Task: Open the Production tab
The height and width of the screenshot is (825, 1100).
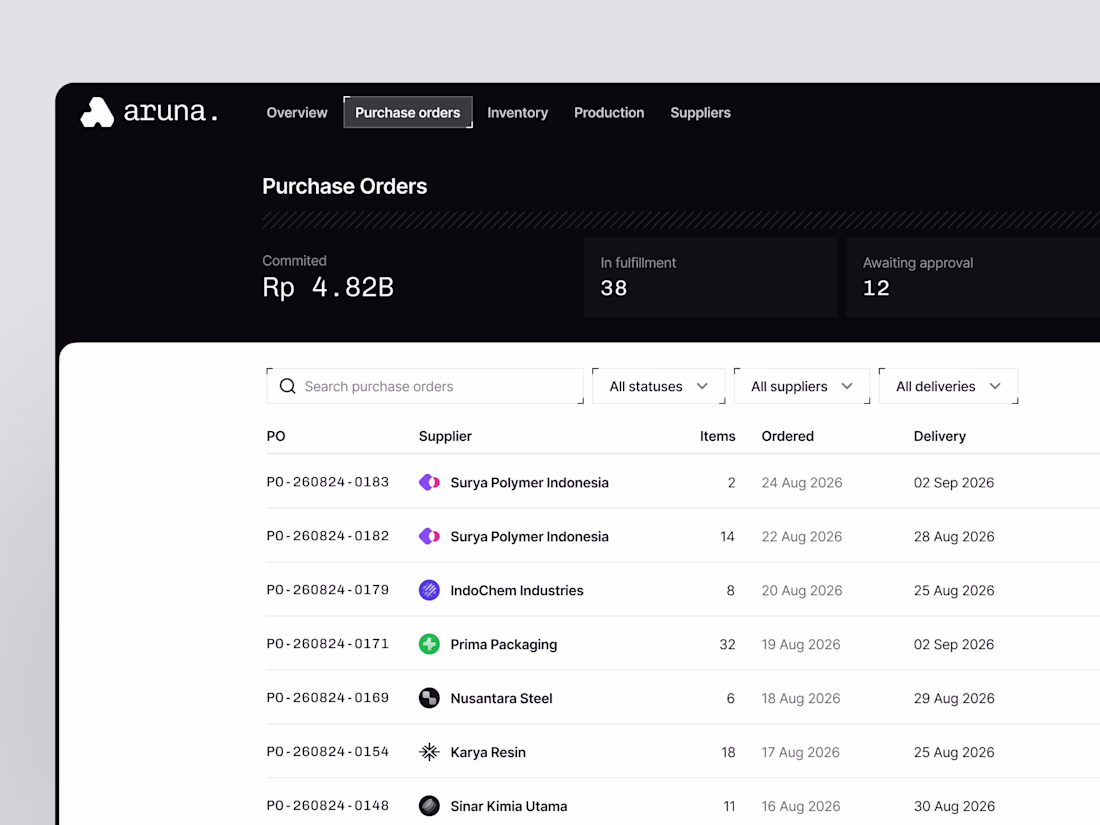Action: tap(609, 112)
